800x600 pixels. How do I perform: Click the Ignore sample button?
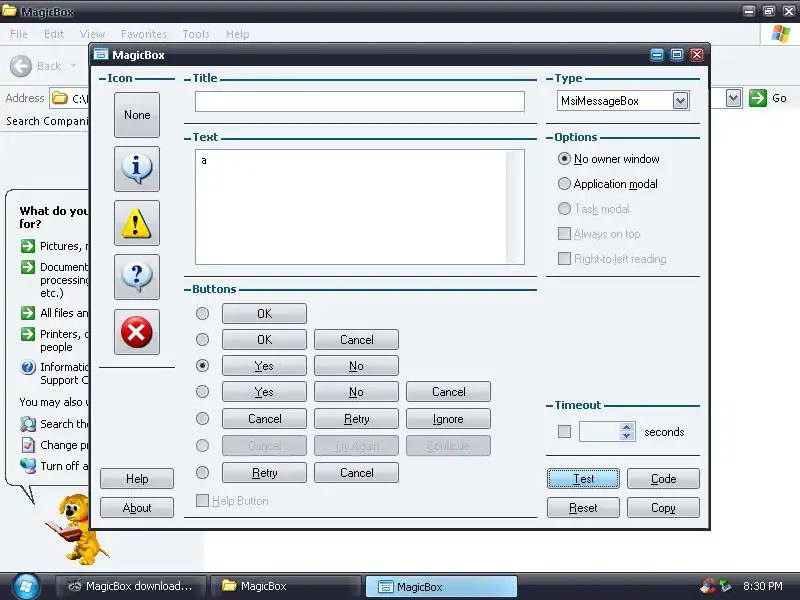[x=448, y=418]
